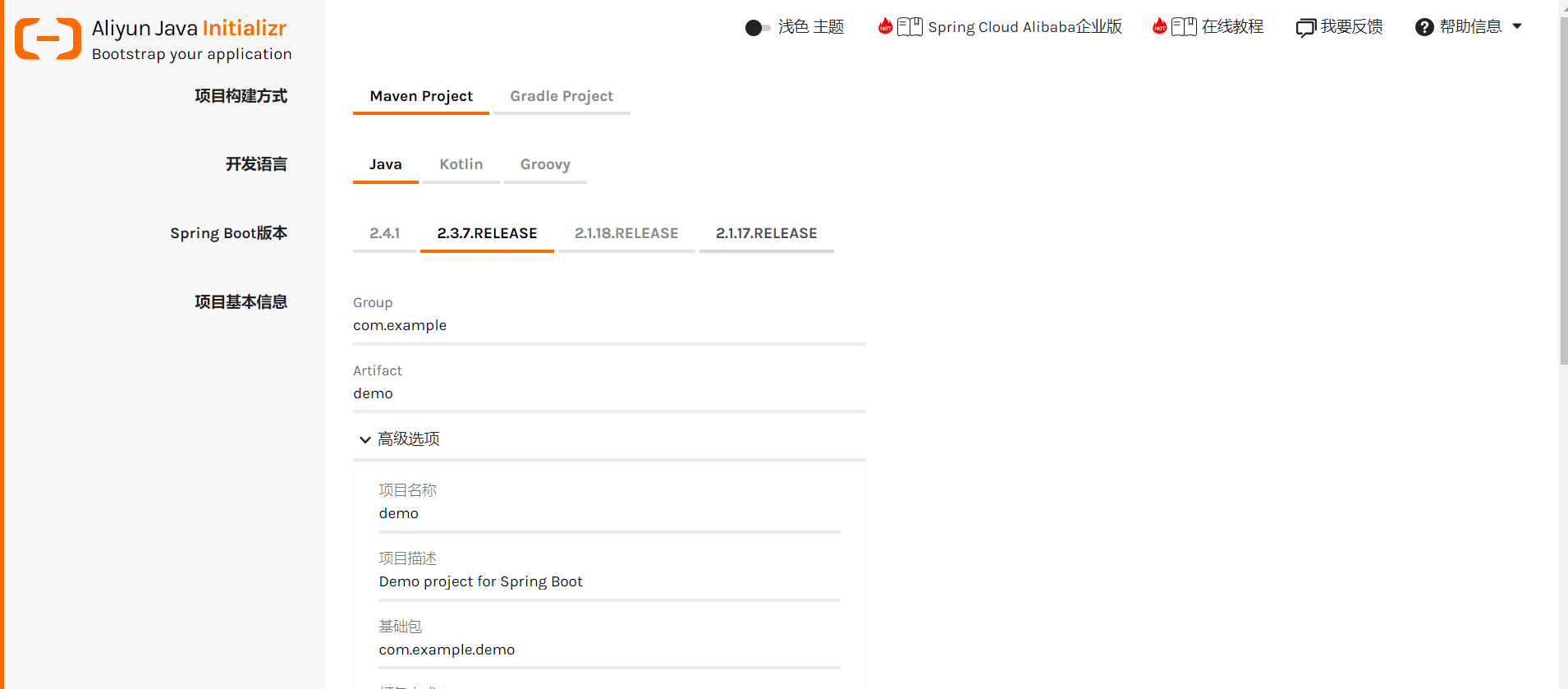Click the Aliyun Java Initializr title

click(189, 29)
